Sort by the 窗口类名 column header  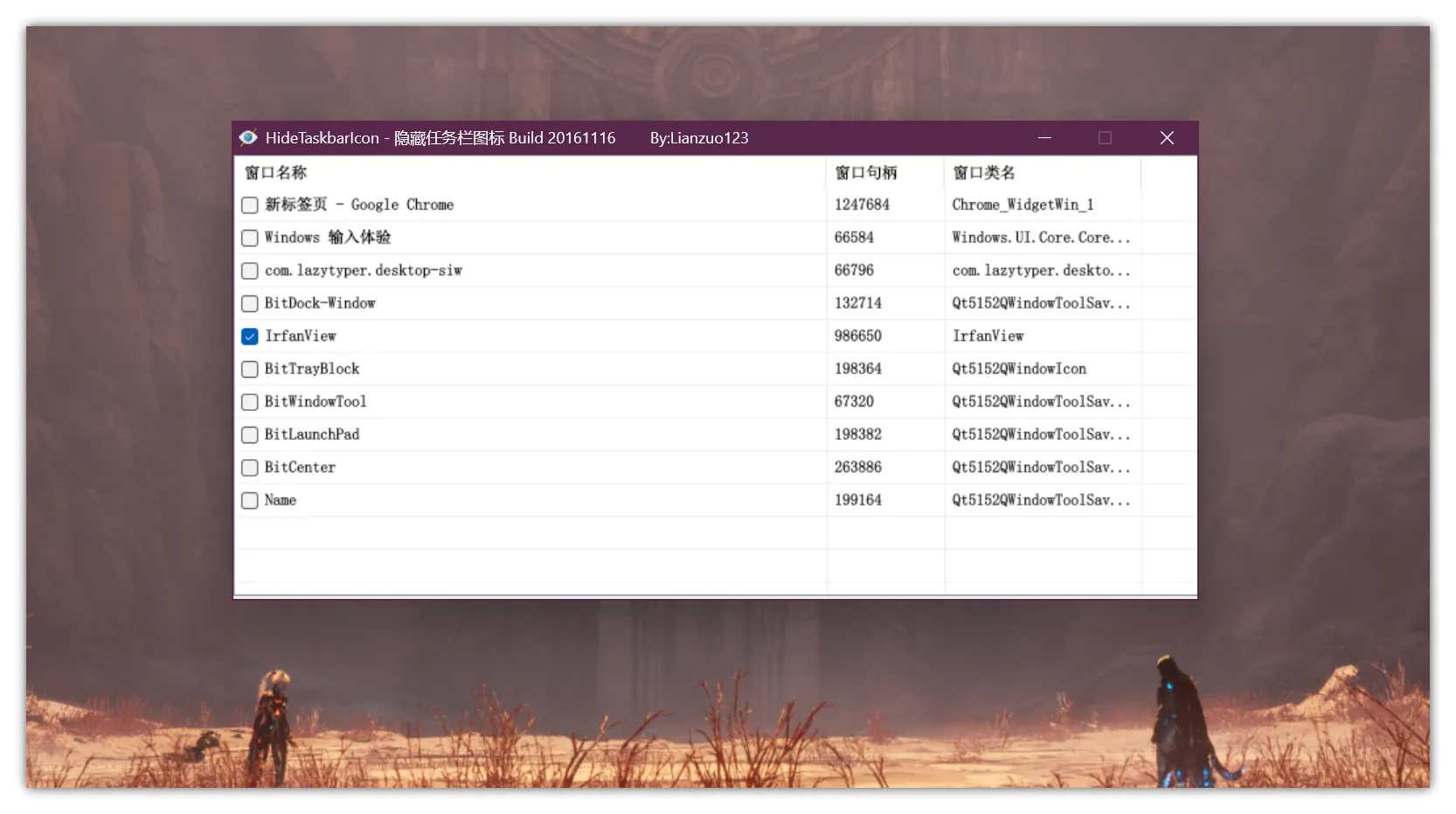983,172
